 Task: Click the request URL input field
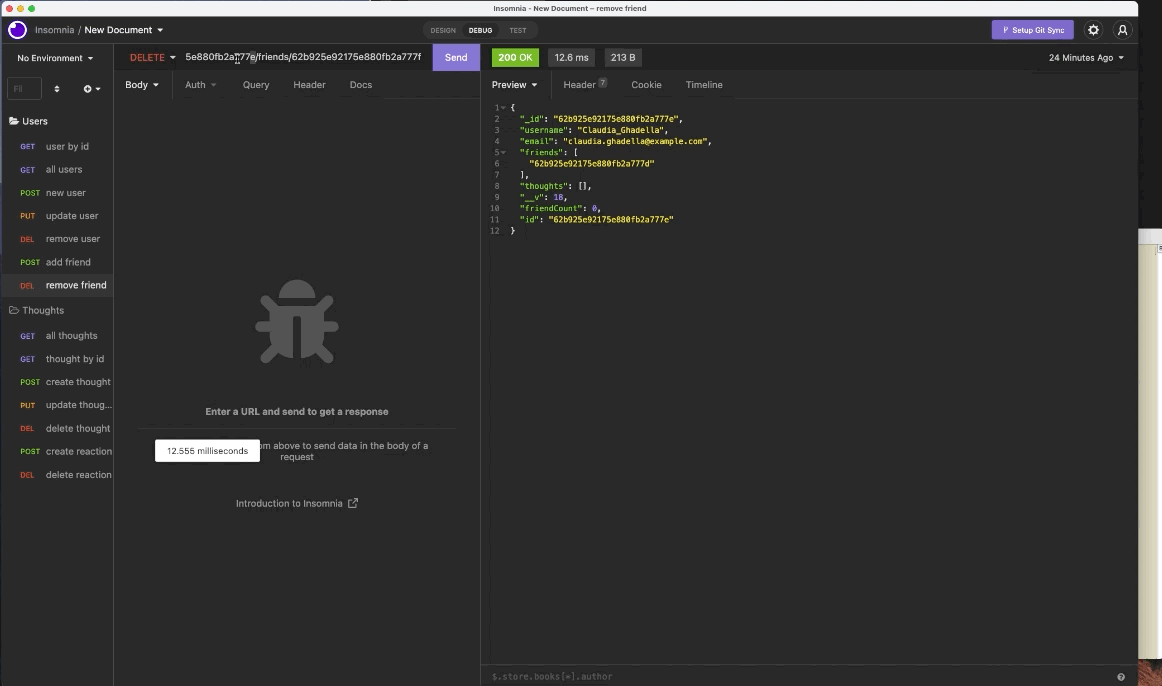click(x=300, y=57)
